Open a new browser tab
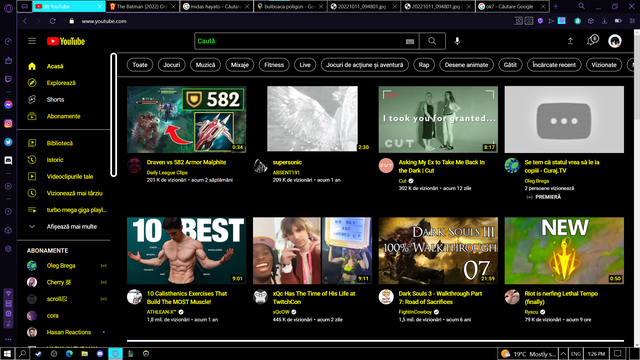Viewport: 640px width, 360px height. pos(556,6)
